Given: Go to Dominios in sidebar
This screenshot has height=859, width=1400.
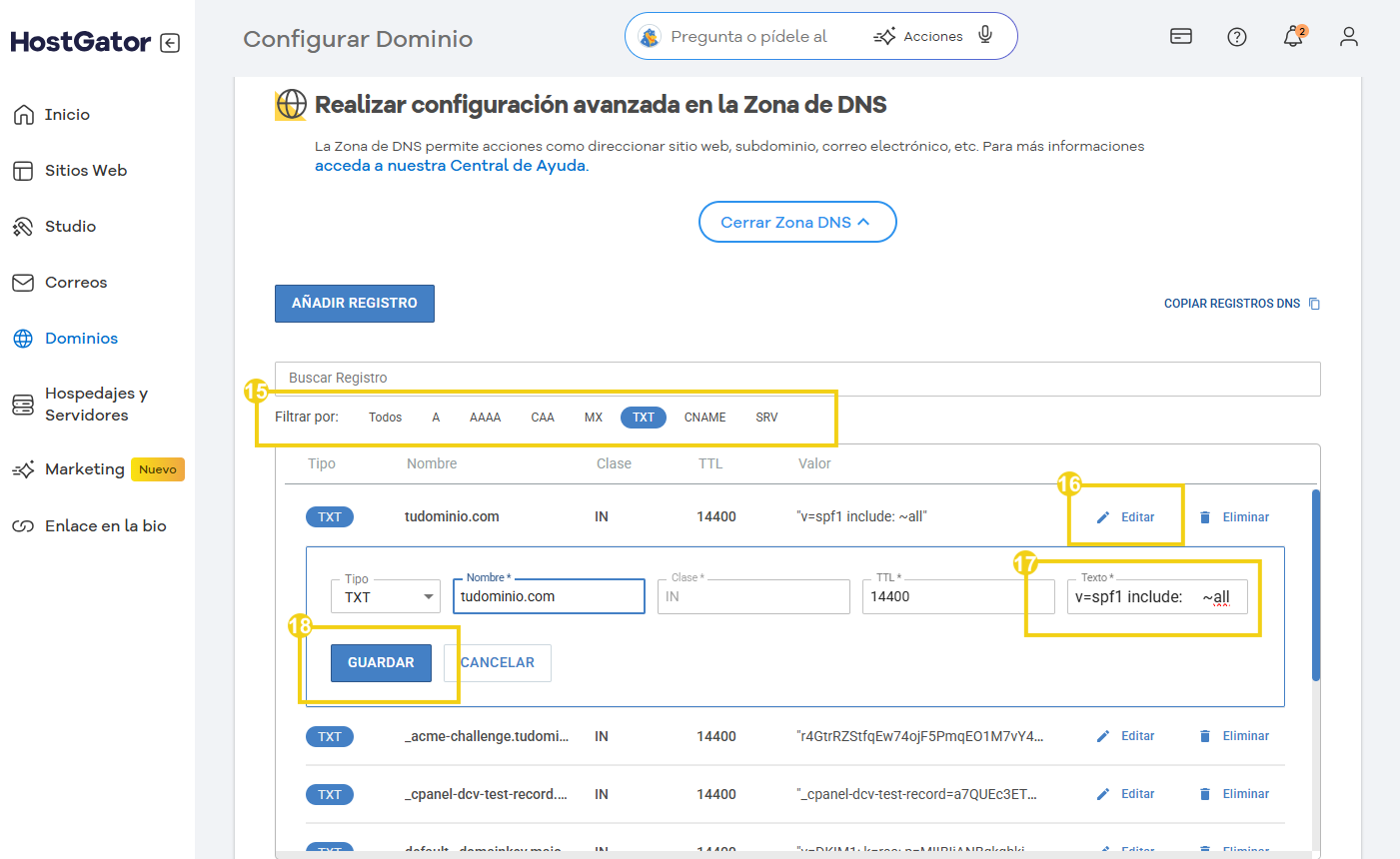Looking at the screenshot, I should click(x=81, y=339).
